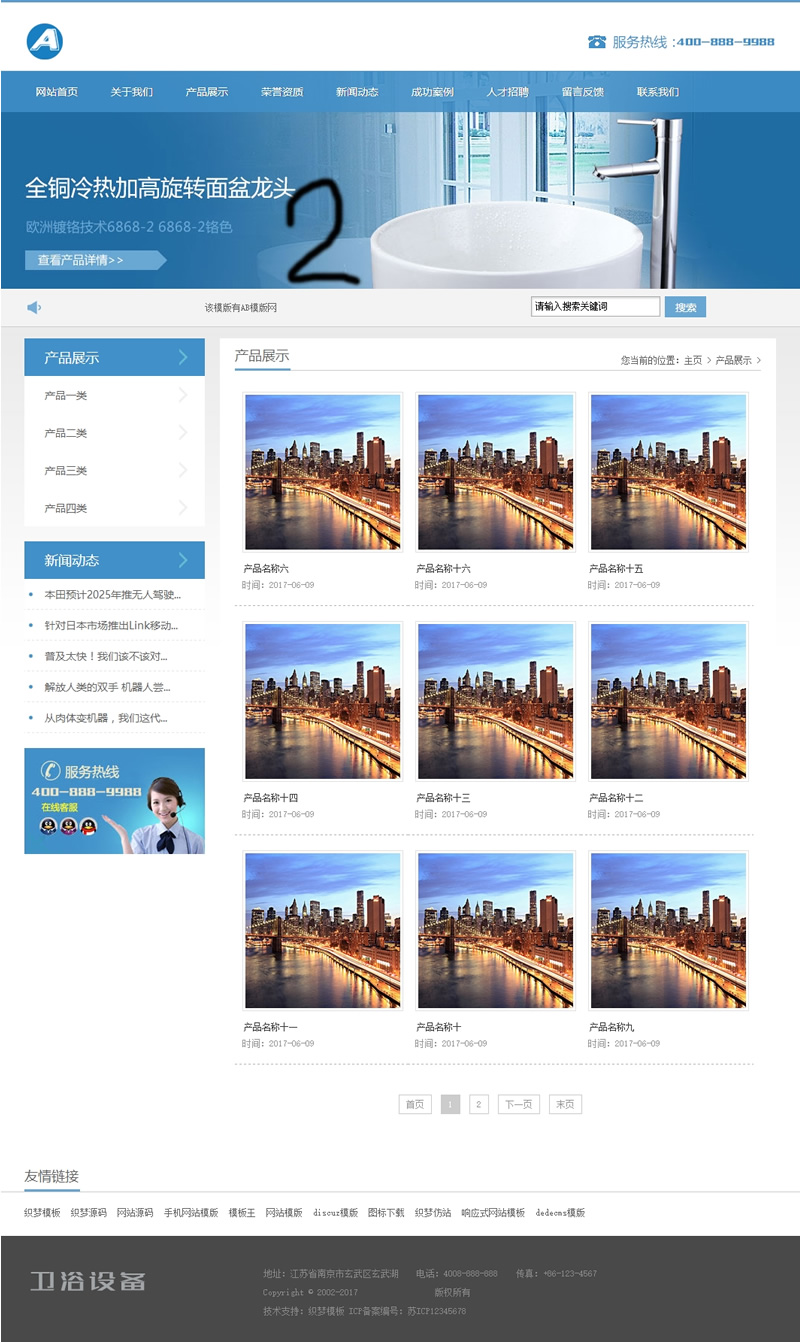Go to page 2 in pagination
Image resolution: width=800 pixels, height=1342 pixels.
(479, 1105)
